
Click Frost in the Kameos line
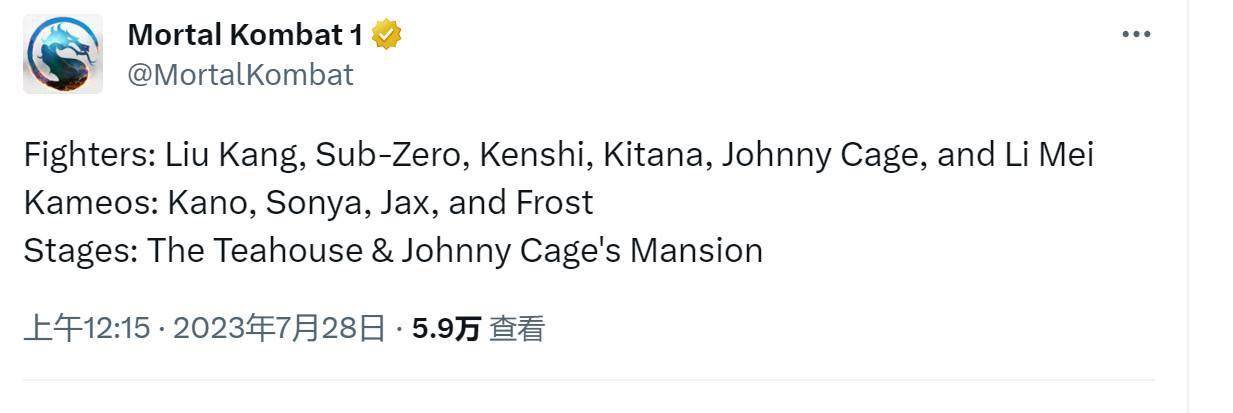(554, 203)
